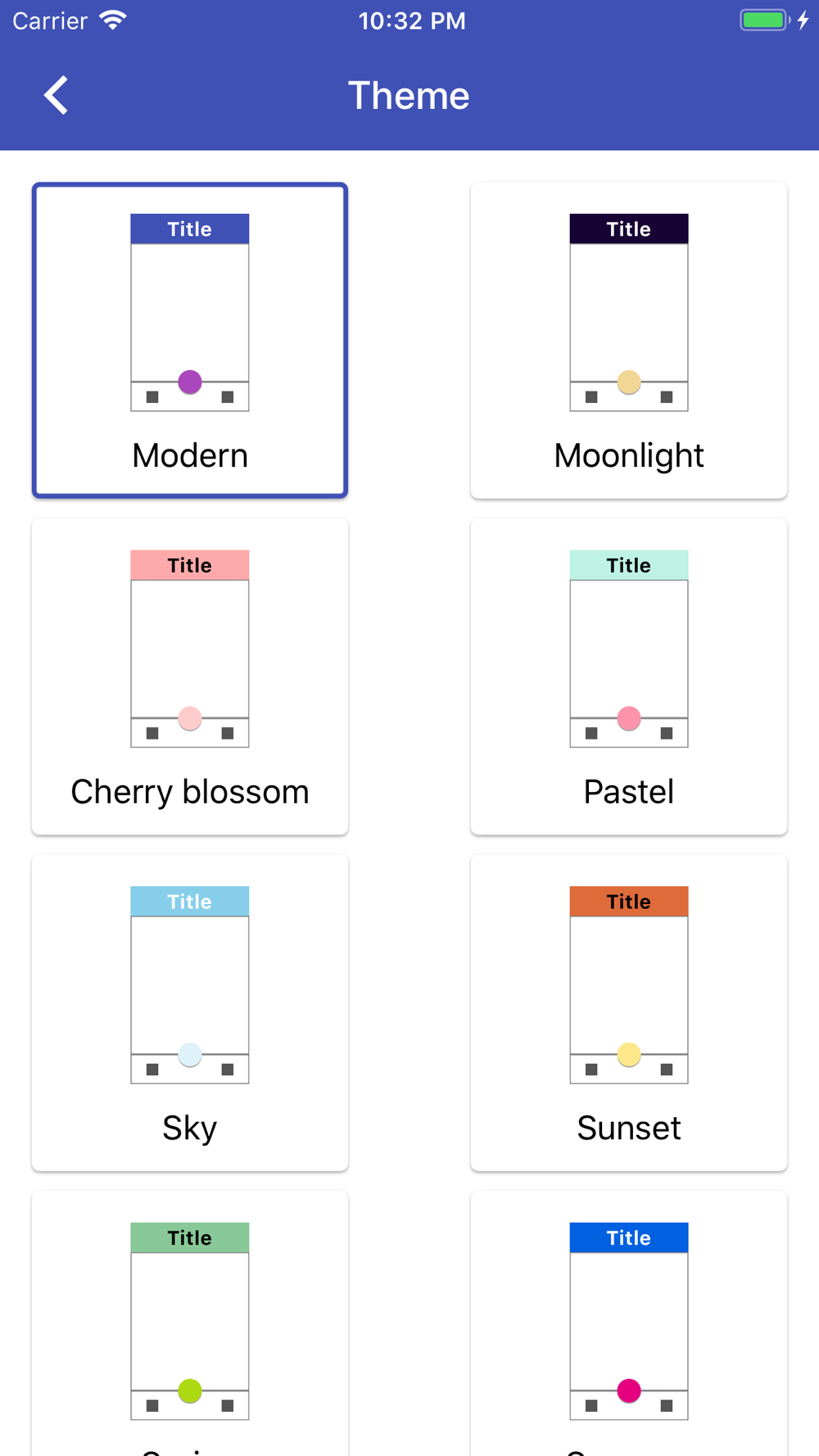Image resolution: width=819 pixels, height=1456 pixels.
Task: Click the lime green dot in green theme preview
Action: pyautogui.click(x=190, y=1390)
